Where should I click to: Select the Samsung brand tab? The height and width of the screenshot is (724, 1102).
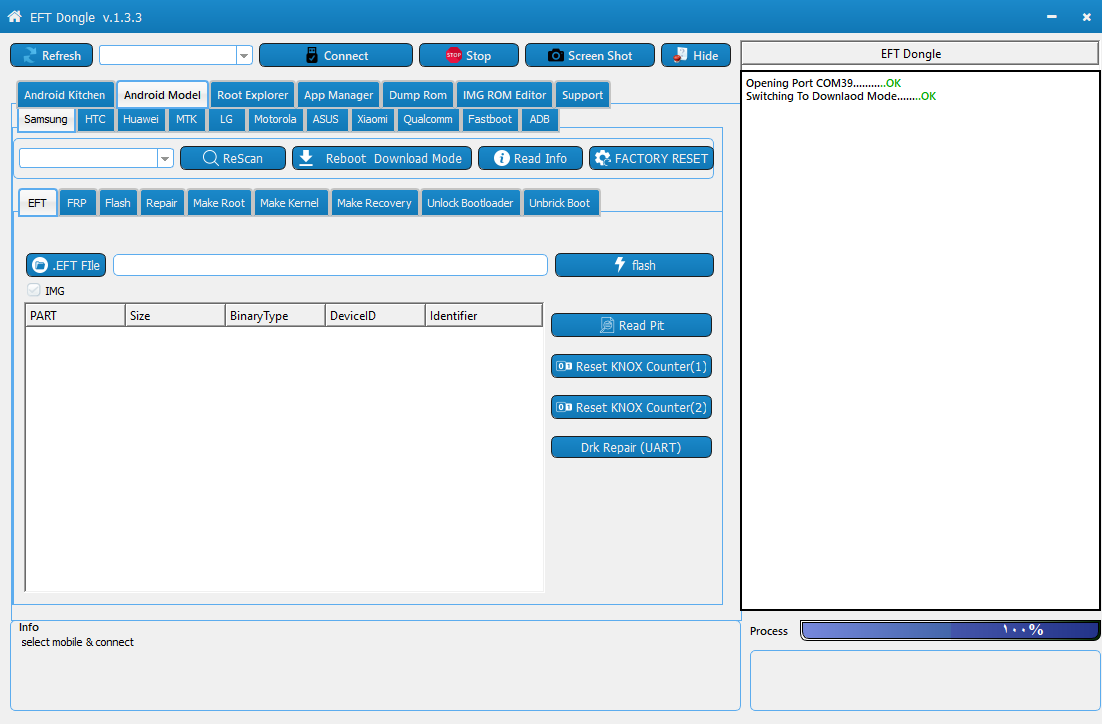tap(46, 119)
